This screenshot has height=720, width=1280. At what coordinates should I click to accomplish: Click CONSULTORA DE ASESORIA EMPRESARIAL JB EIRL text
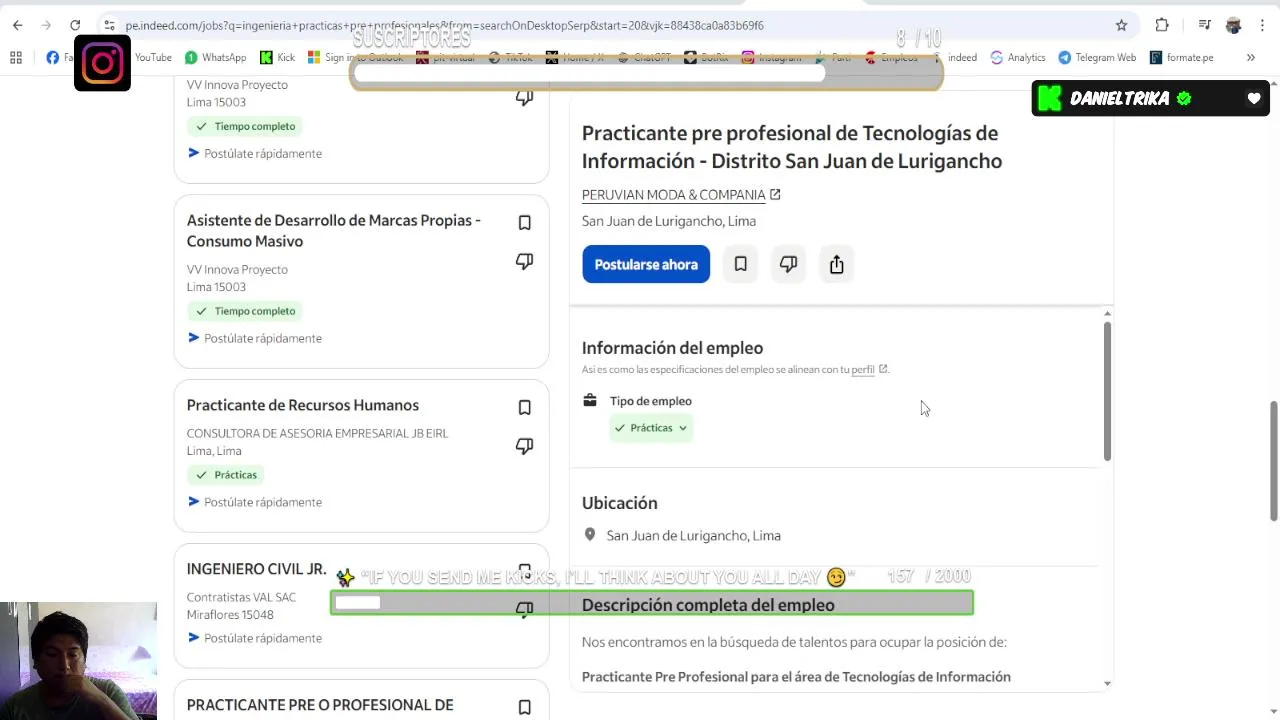[x=317, y=433]
